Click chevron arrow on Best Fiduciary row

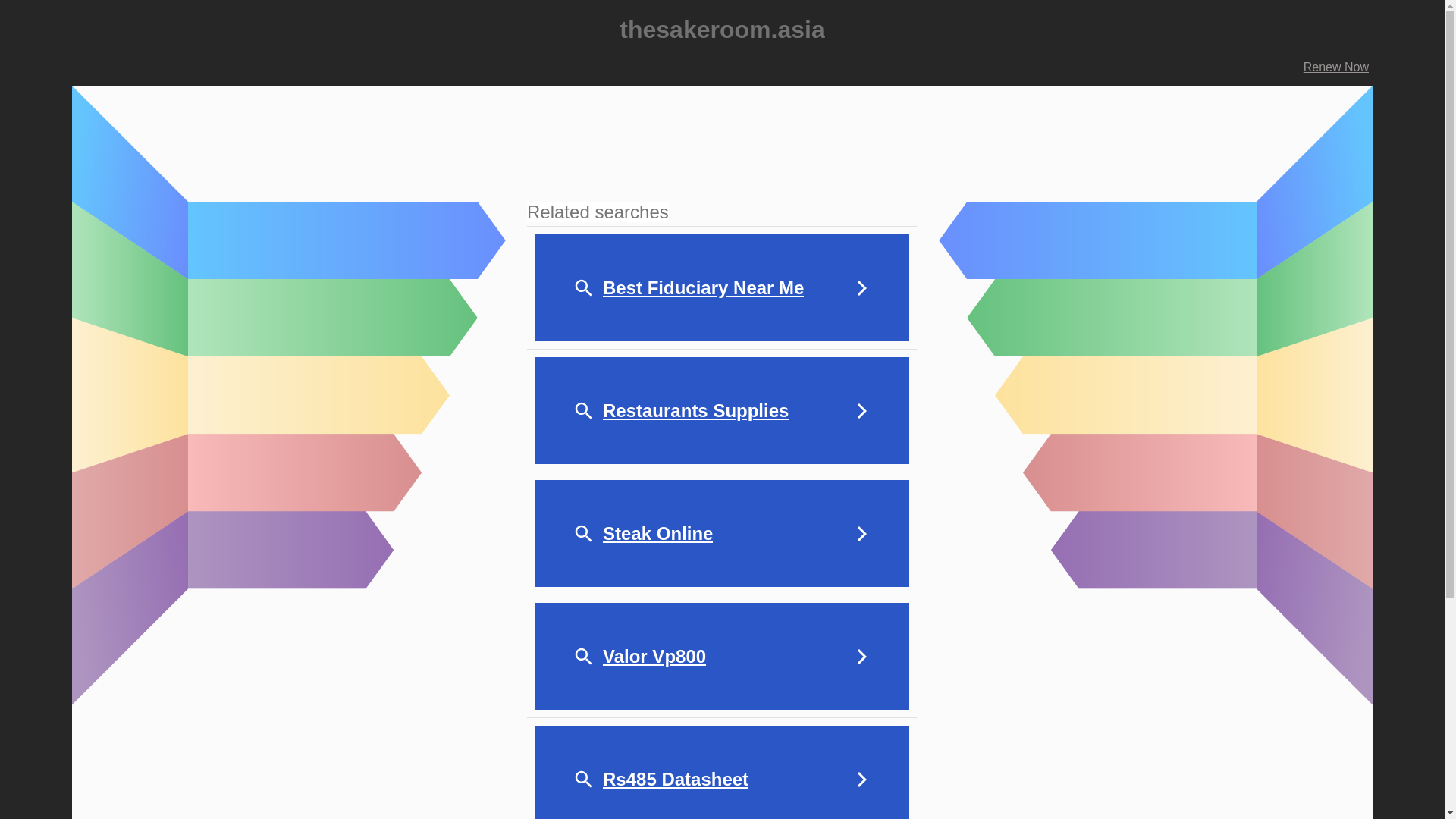tap(861, 288)
